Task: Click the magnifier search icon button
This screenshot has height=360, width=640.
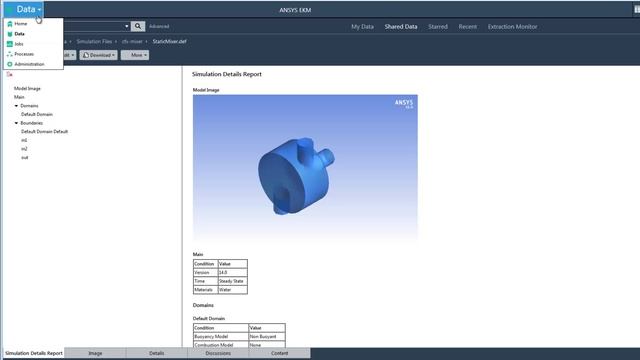Action: [138, 26]
